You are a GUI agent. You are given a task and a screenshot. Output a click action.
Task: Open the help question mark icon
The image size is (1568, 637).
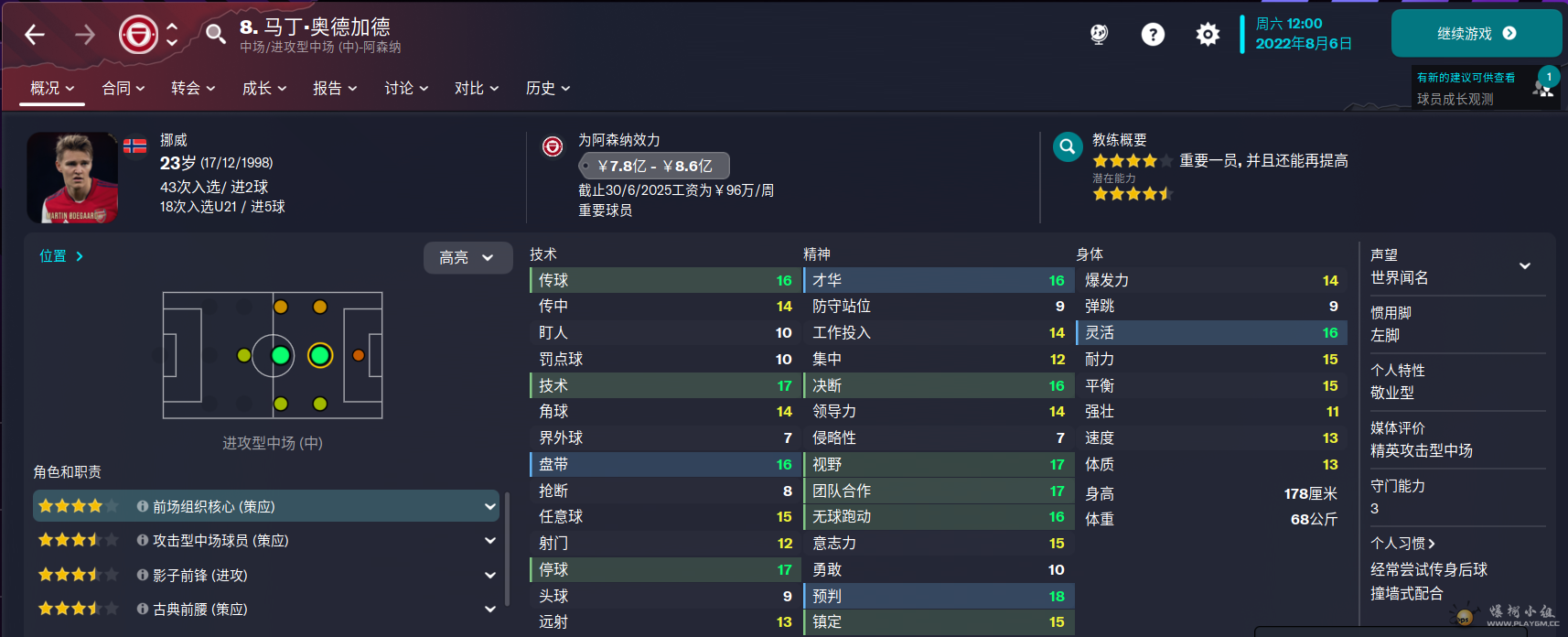pyautogui.click(x=1153, y=35)
